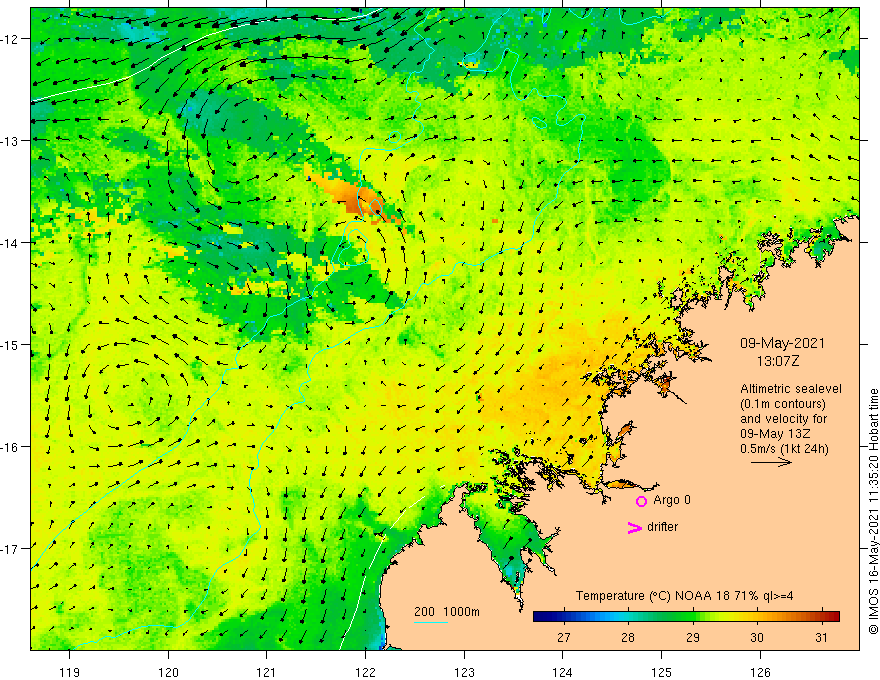Click latitude axis label -15

[x=11, y=345]
